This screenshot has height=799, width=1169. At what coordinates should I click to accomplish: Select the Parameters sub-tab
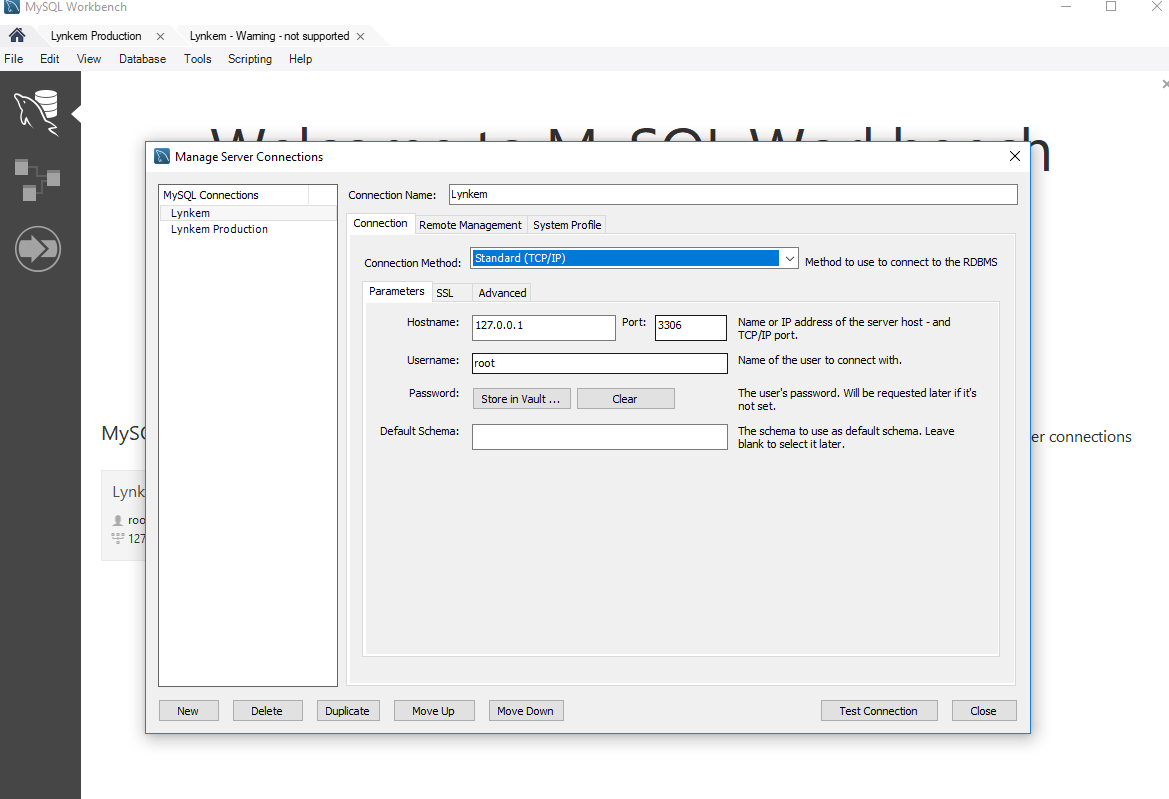tap(397, 291)
